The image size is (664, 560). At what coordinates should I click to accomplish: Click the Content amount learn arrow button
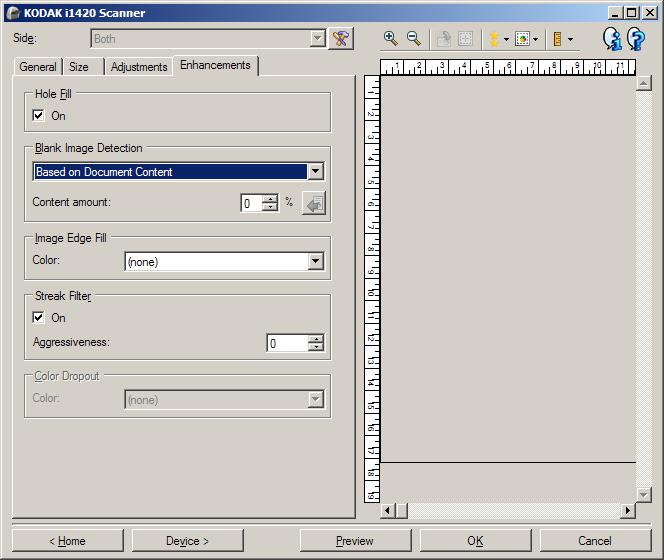tap(314, 203)
